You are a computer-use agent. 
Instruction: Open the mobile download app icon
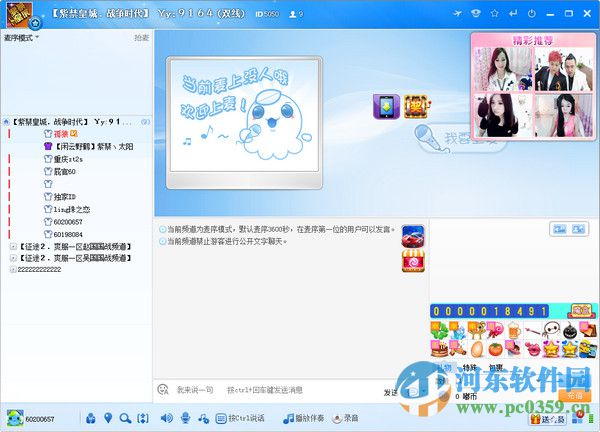(386, 106)
